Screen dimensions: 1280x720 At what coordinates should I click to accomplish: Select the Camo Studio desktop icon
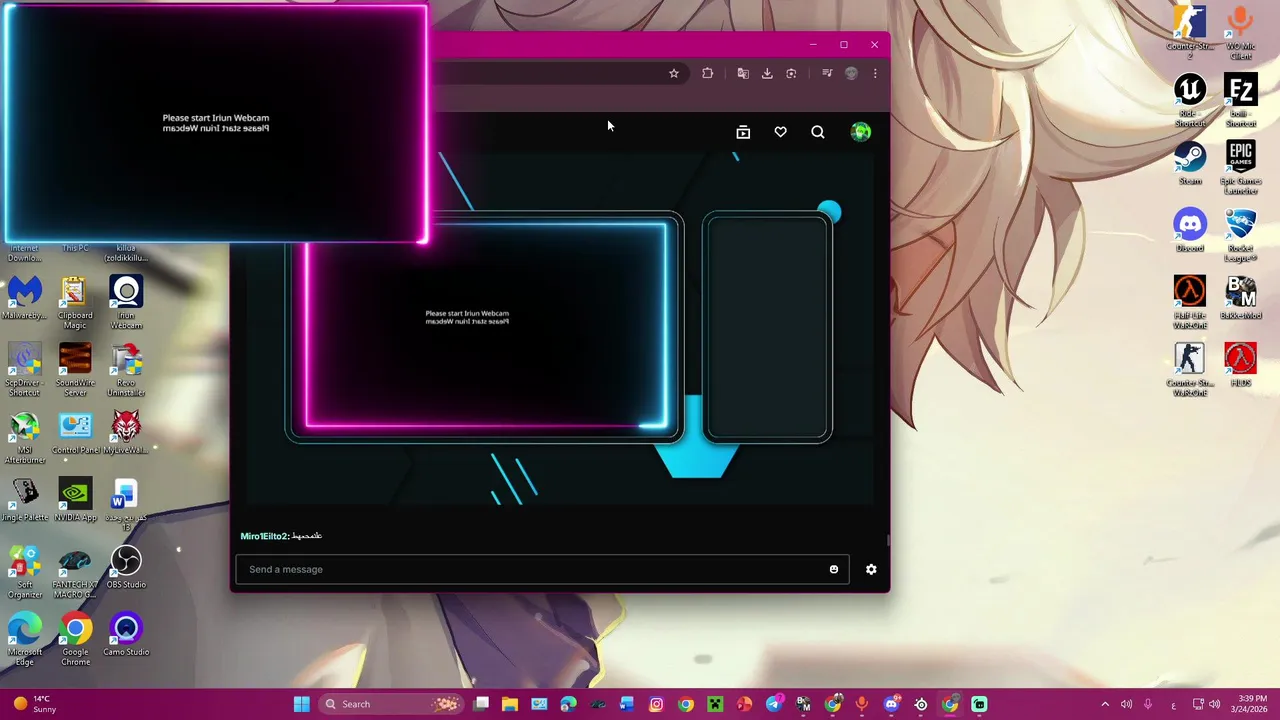[x=126, y=634]
